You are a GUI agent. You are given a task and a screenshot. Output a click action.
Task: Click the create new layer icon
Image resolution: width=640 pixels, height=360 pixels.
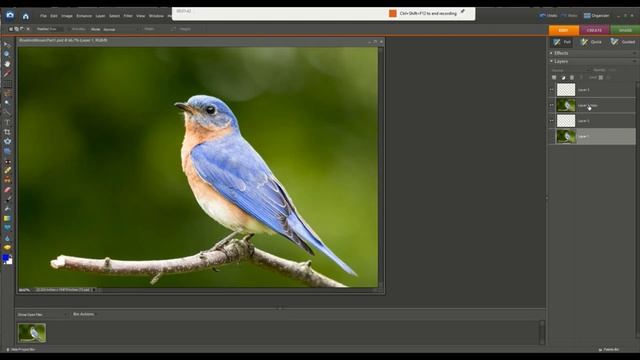click(x=554, y=78)
